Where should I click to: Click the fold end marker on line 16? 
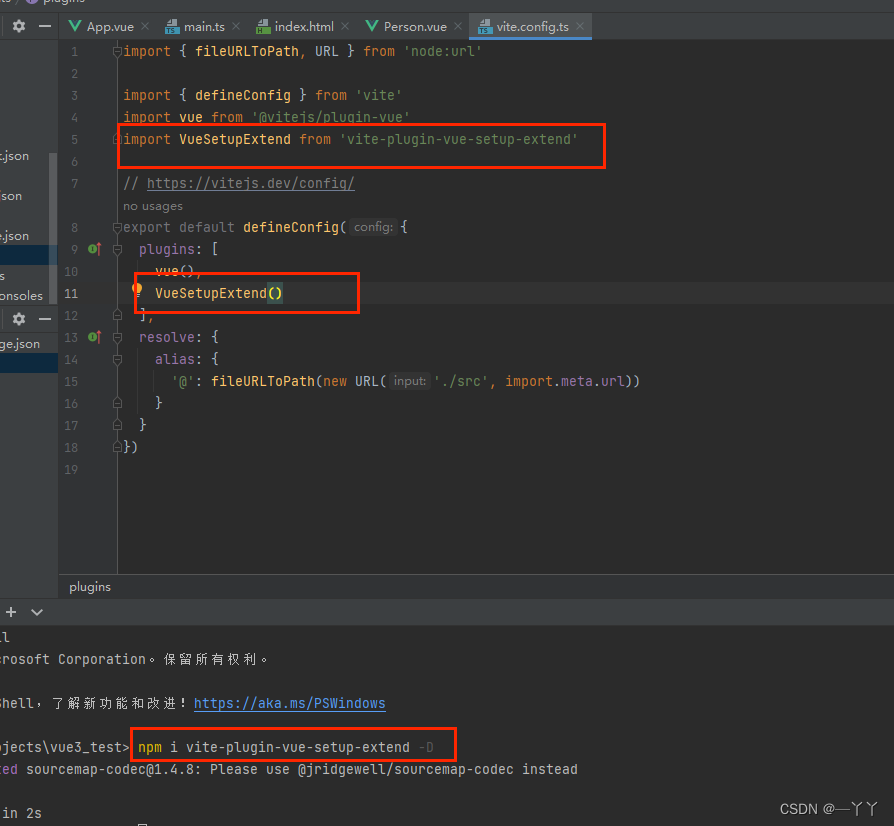point(117,403)
